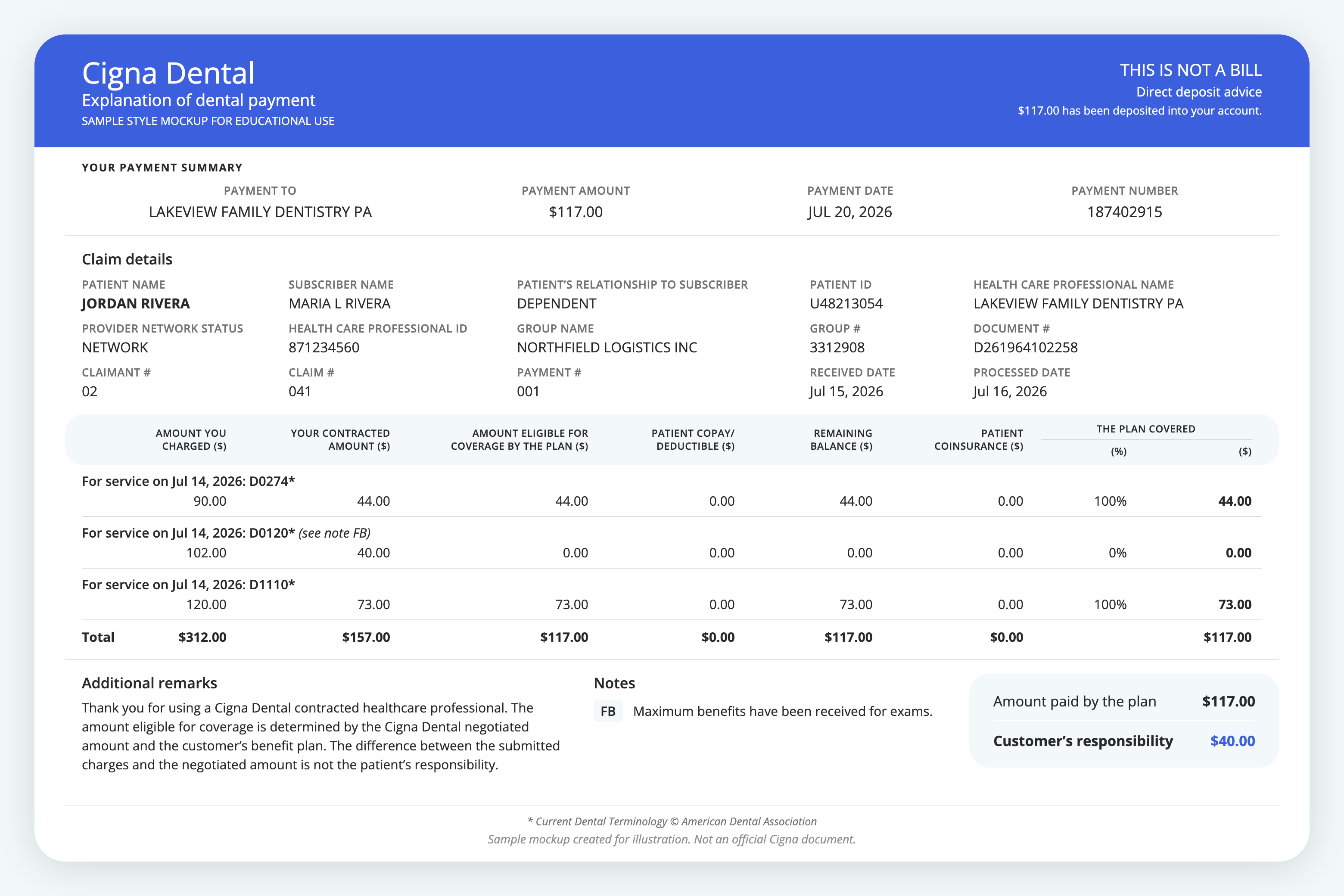The image size is (1344, 896).
Task: Click 'THIS IS NOT A BILL' heading
Action: pyautogui.click(x=1190, y=70)
